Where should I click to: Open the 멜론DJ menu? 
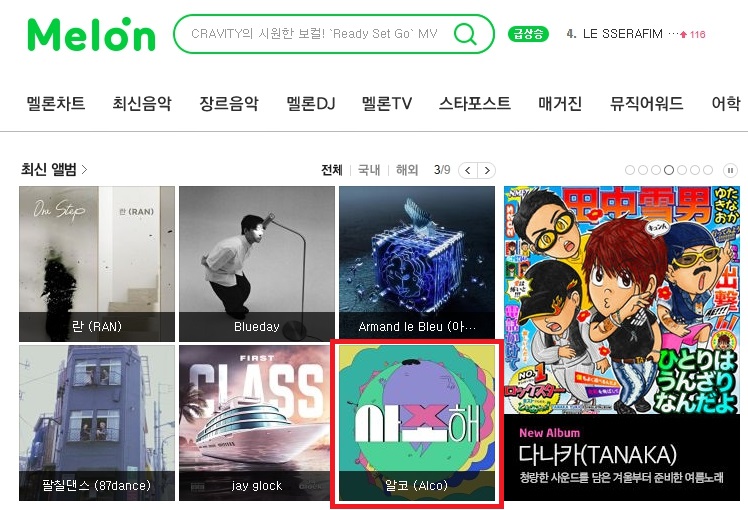pos(311,103)
